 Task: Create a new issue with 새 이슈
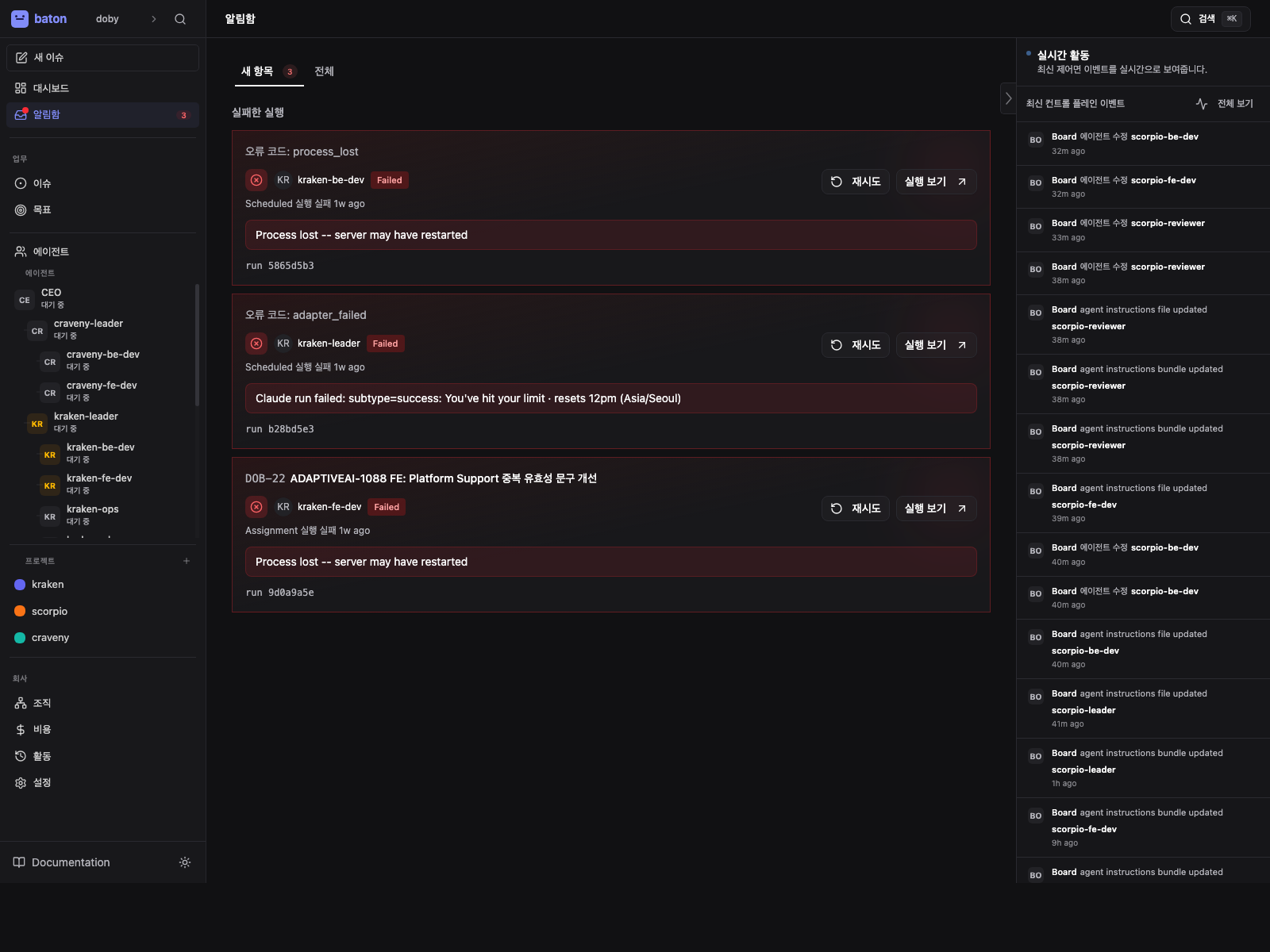102,58
